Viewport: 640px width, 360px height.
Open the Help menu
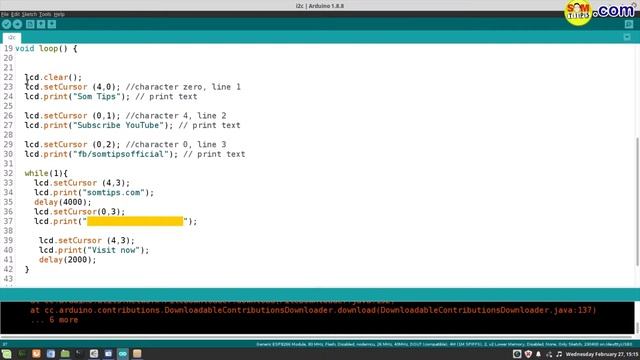coord(59,14)
